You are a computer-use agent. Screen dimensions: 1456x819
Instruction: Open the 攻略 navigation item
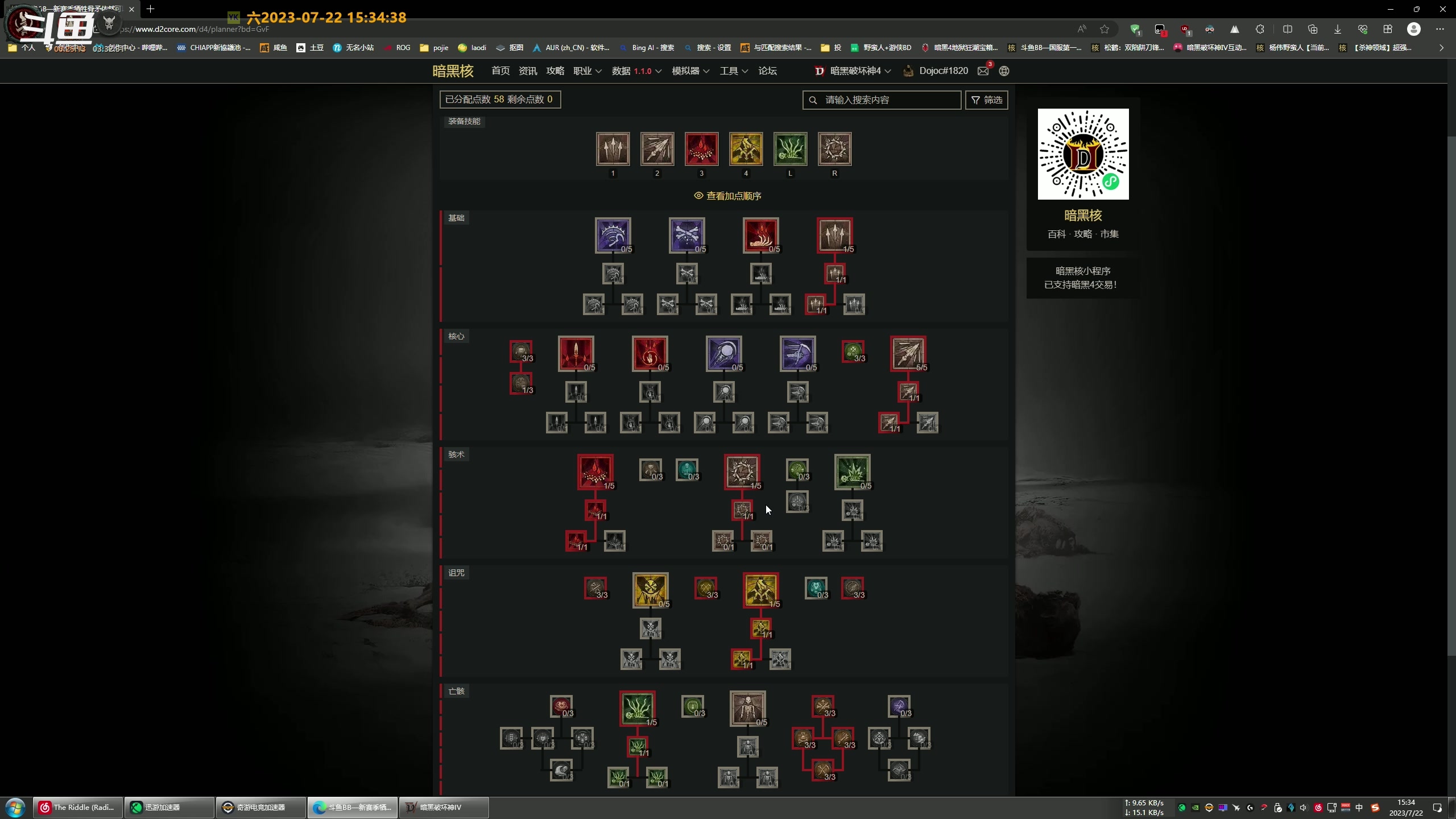pos(555,71)
